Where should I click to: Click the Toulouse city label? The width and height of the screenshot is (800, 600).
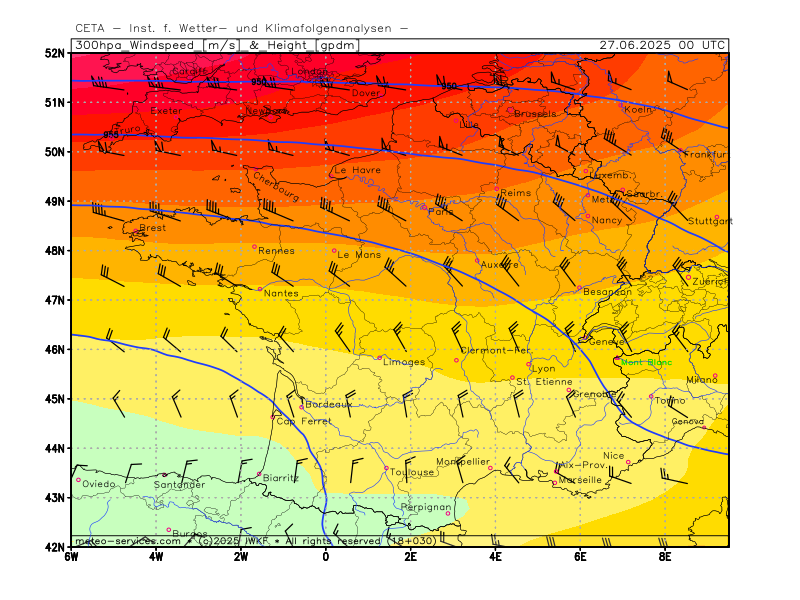412,472
